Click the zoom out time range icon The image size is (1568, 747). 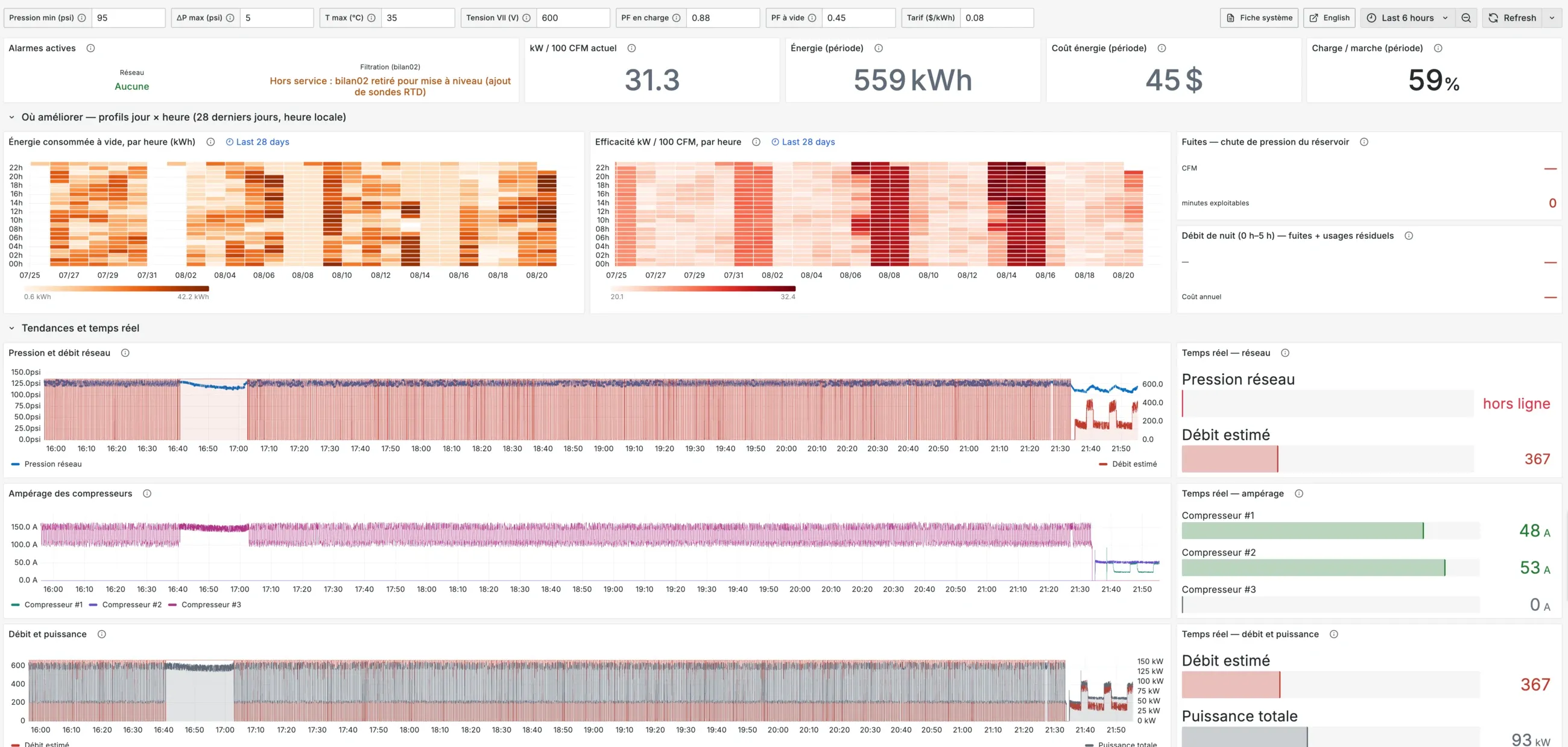(1465, 17)
